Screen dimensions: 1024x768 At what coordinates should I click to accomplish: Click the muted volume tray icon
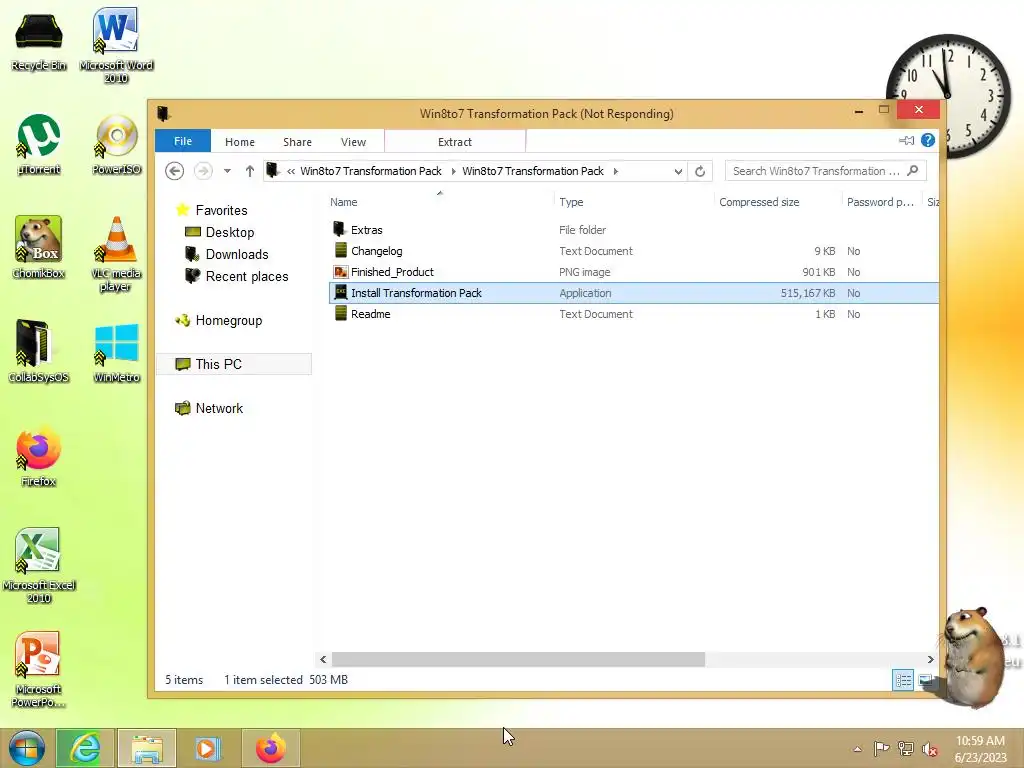[x=930, y=749]
